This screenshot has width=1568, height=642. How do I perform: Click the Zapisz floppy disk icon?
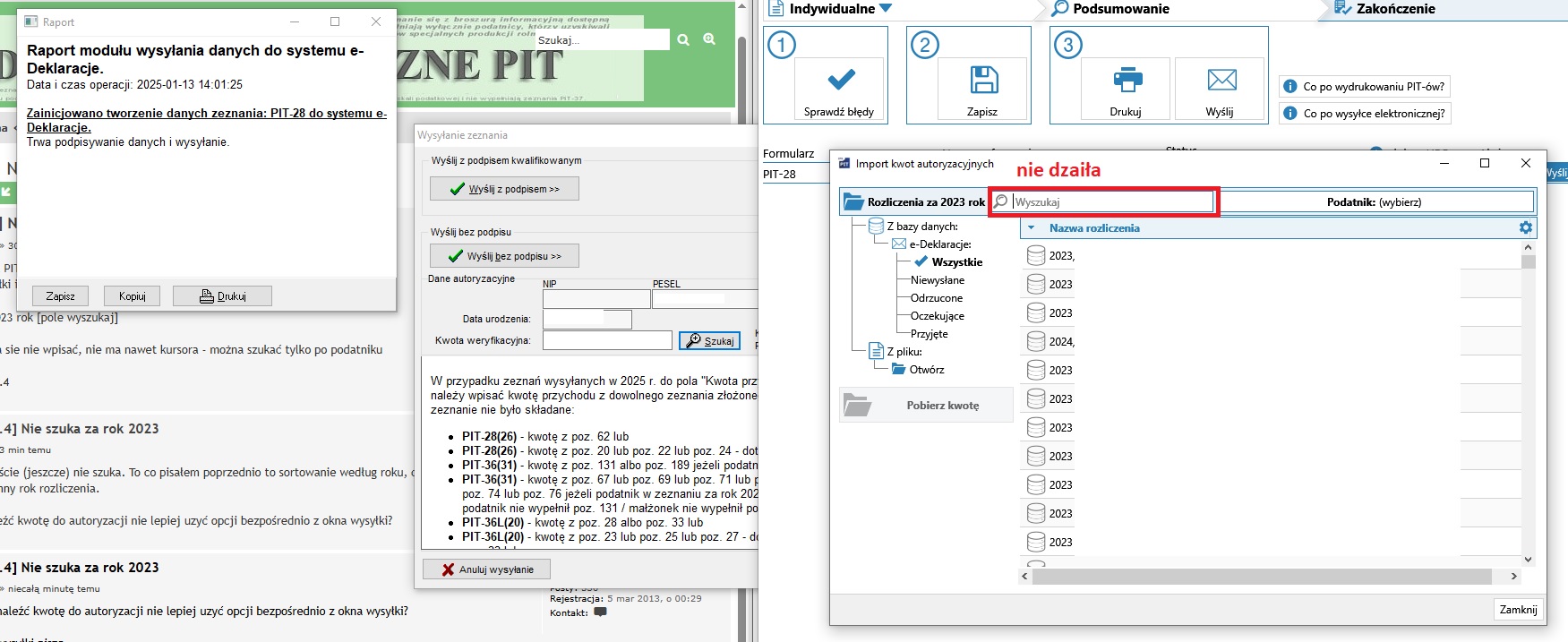point(983,81)
